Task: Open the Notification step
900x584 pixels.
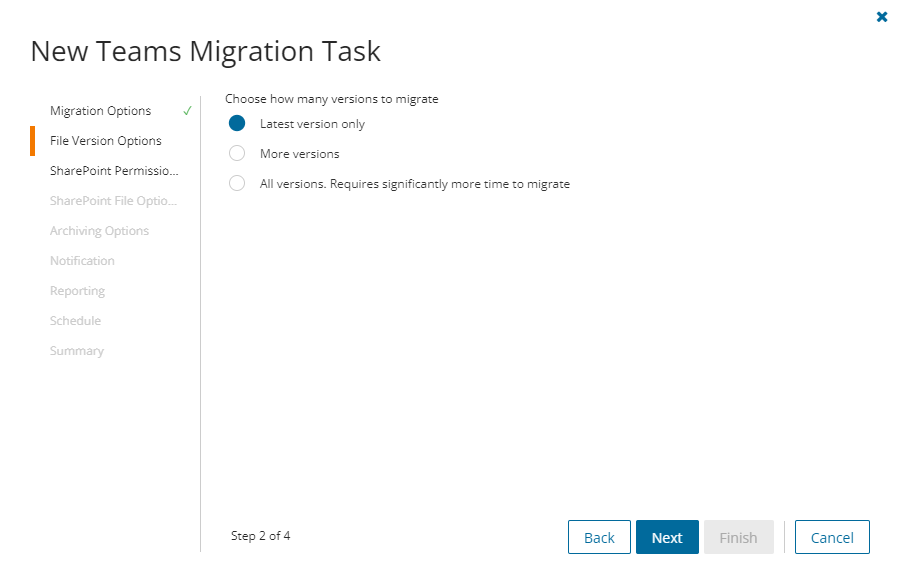Action: (x=82, y=261)
